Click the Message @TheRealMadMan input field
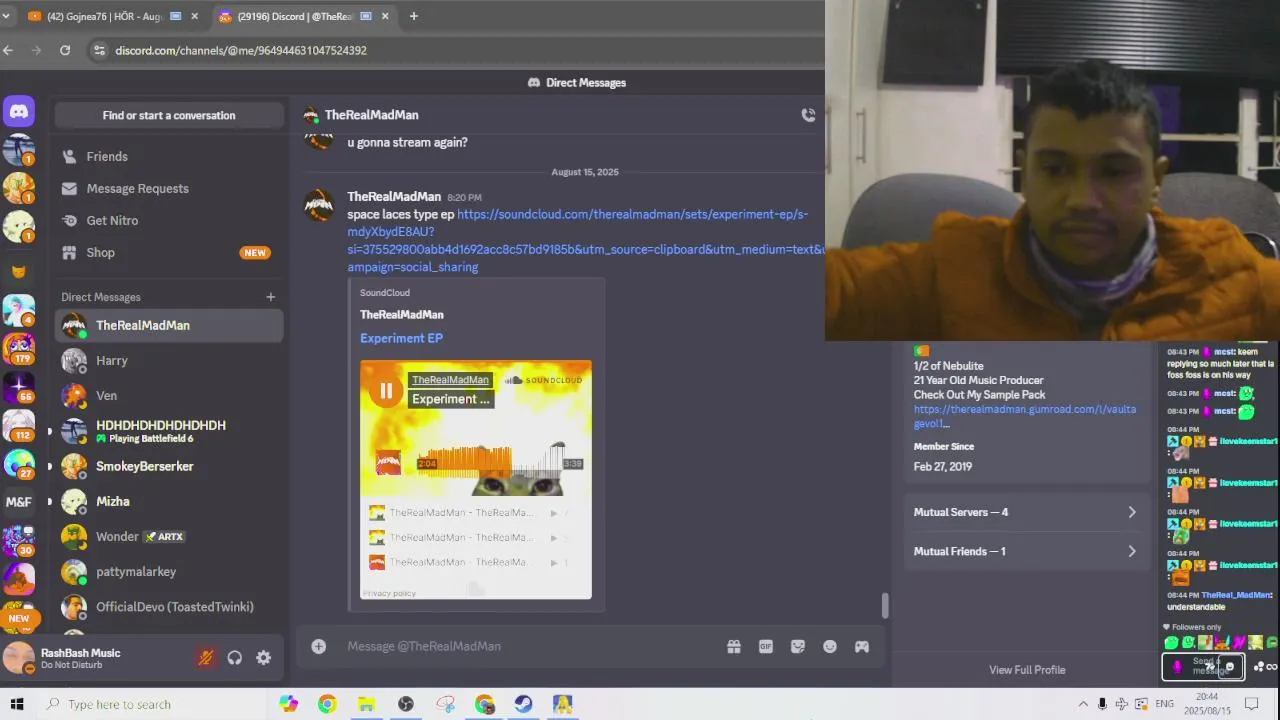Viewport: 1280px width, 720px height. click(x=530, y=646)
